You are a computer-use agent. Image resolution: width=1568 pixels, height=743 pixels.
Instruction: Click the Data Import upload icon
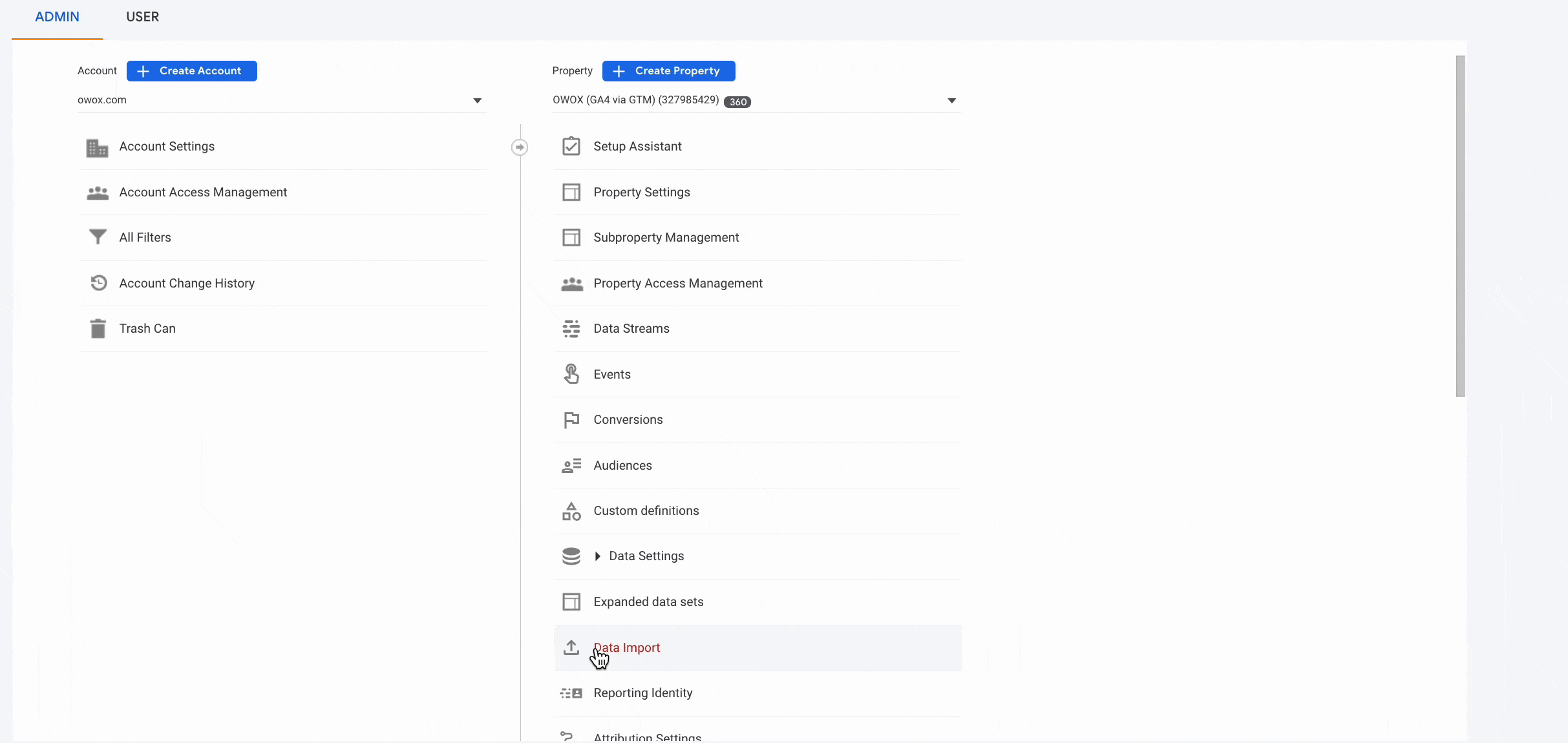pos(571,647)
